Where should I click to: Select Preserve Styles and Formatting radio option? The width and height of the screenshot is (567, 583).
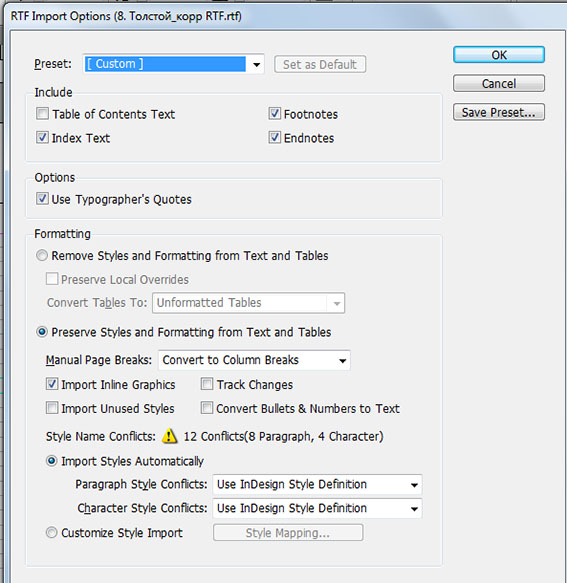tap(42, 332)
